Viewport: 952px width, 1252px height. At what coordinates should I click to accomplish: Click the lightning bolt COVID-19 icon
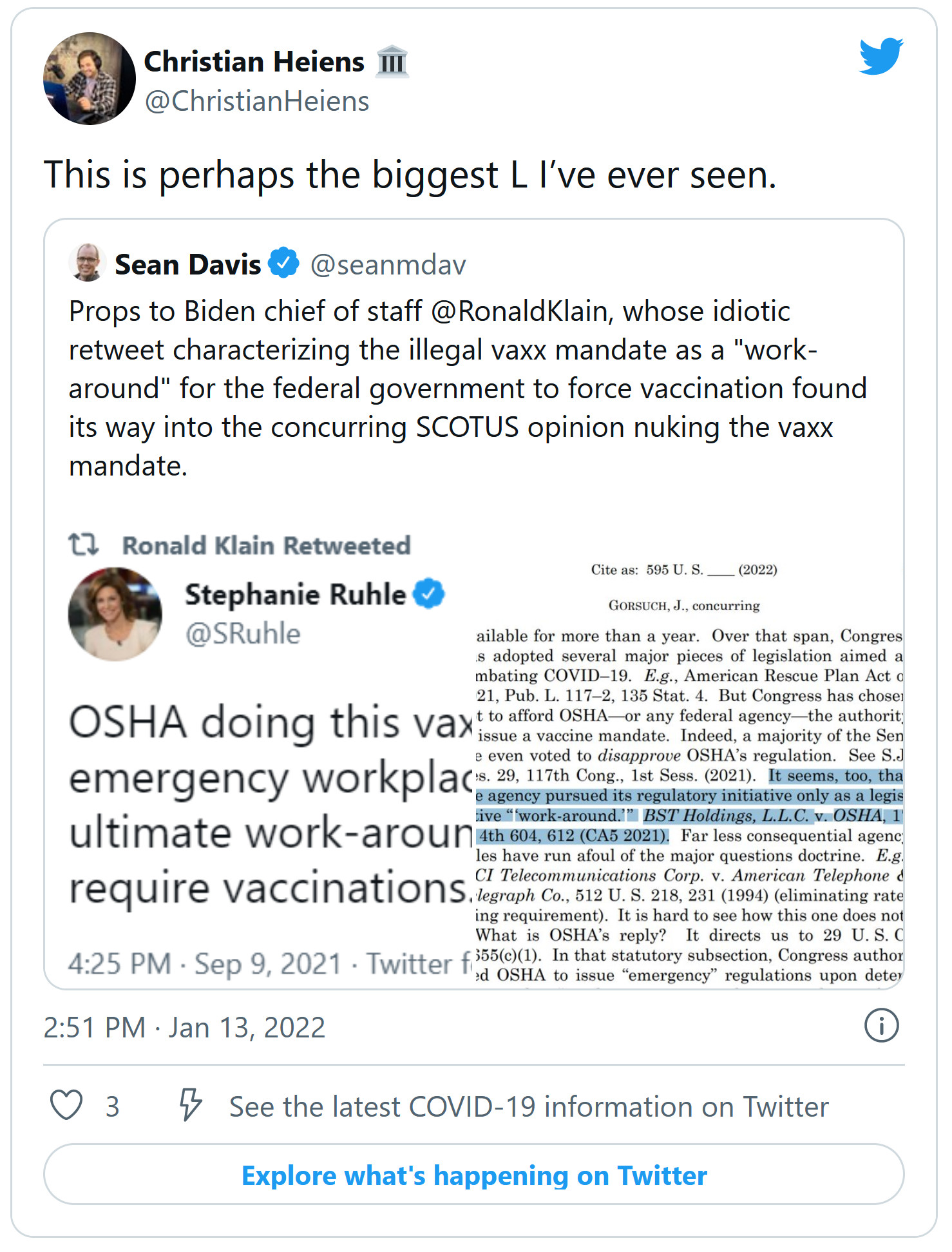[190, 1106]
